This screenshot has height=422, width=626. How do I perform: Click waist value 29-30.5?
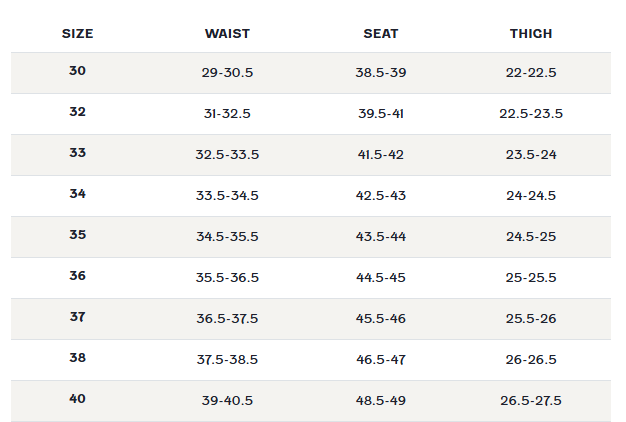pos(227,73)
